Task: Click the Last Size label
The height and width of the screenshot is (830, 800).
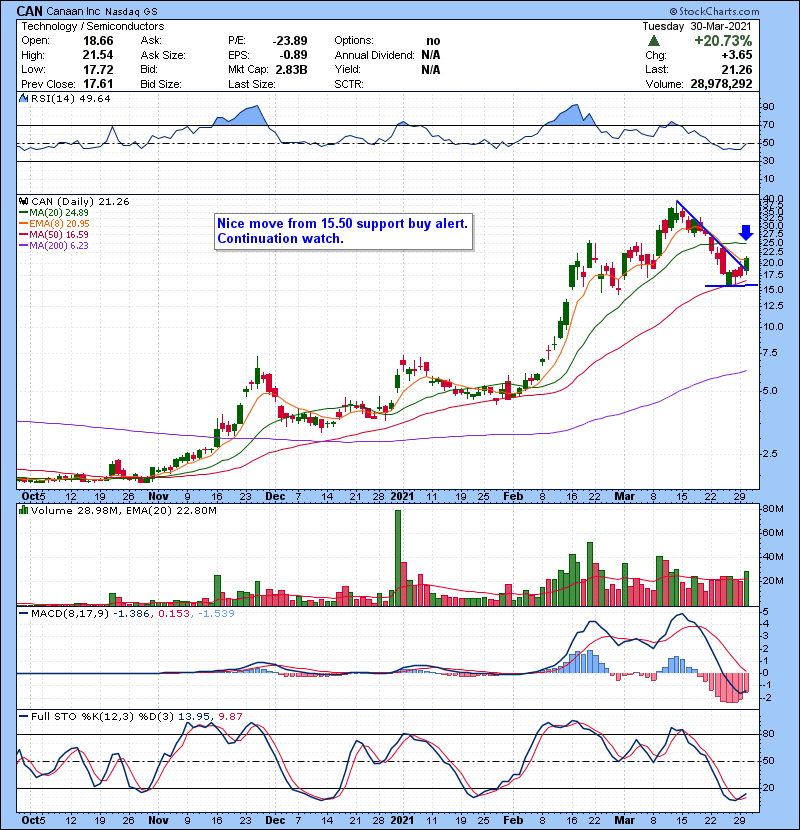Action: click(x=251, y=84)
